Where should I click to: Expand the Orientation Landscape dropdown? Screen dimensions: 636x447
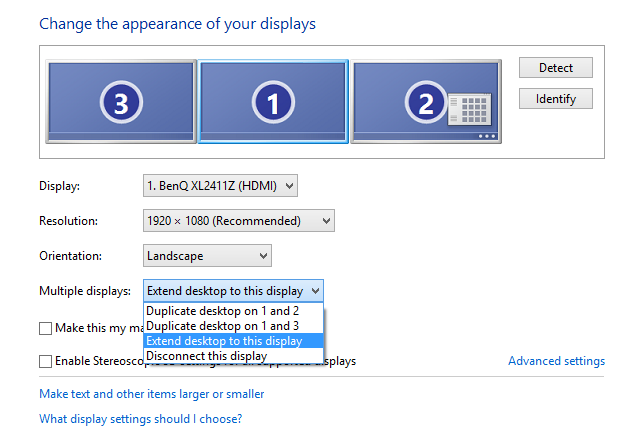click(207, 256)
